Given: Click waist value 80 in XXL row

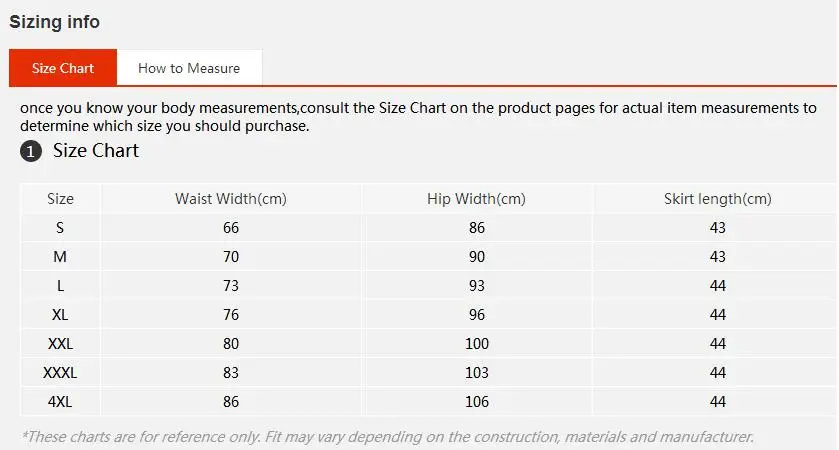Looking at the screenshot, I should coord(231,344).
